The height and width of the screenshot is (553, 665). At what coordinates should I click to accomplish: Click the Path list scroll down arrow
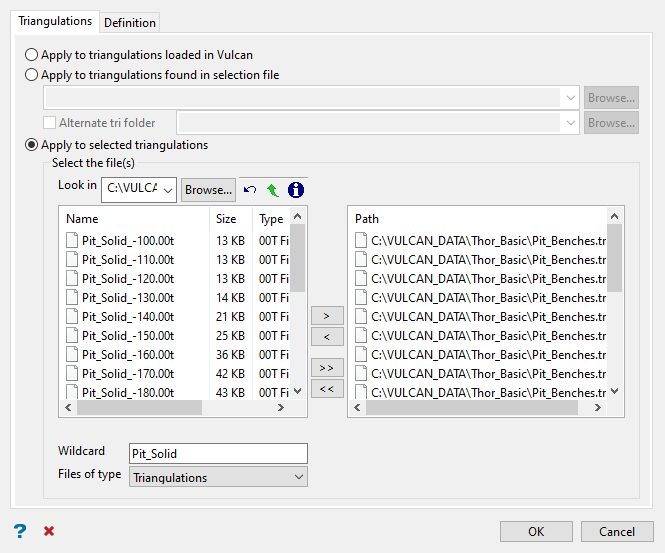[614, 391]
